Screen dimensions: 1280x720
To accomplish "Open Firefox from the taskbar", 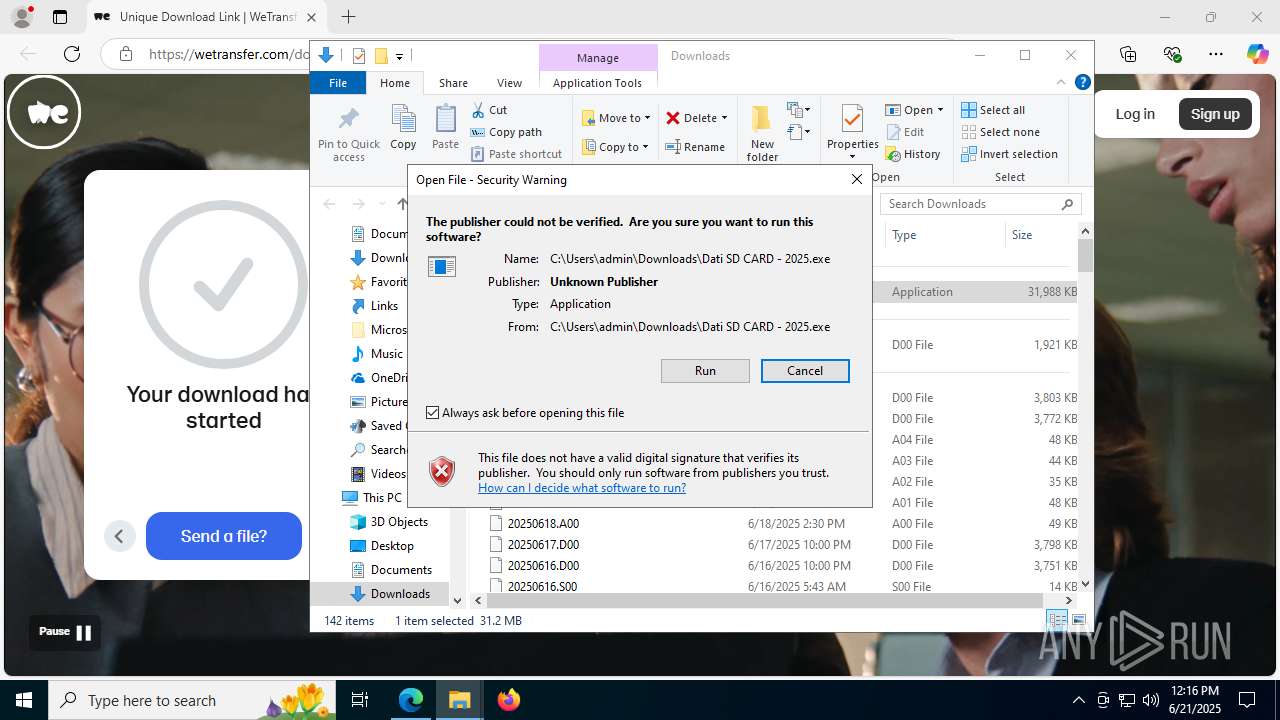I will tap(509, 700).
